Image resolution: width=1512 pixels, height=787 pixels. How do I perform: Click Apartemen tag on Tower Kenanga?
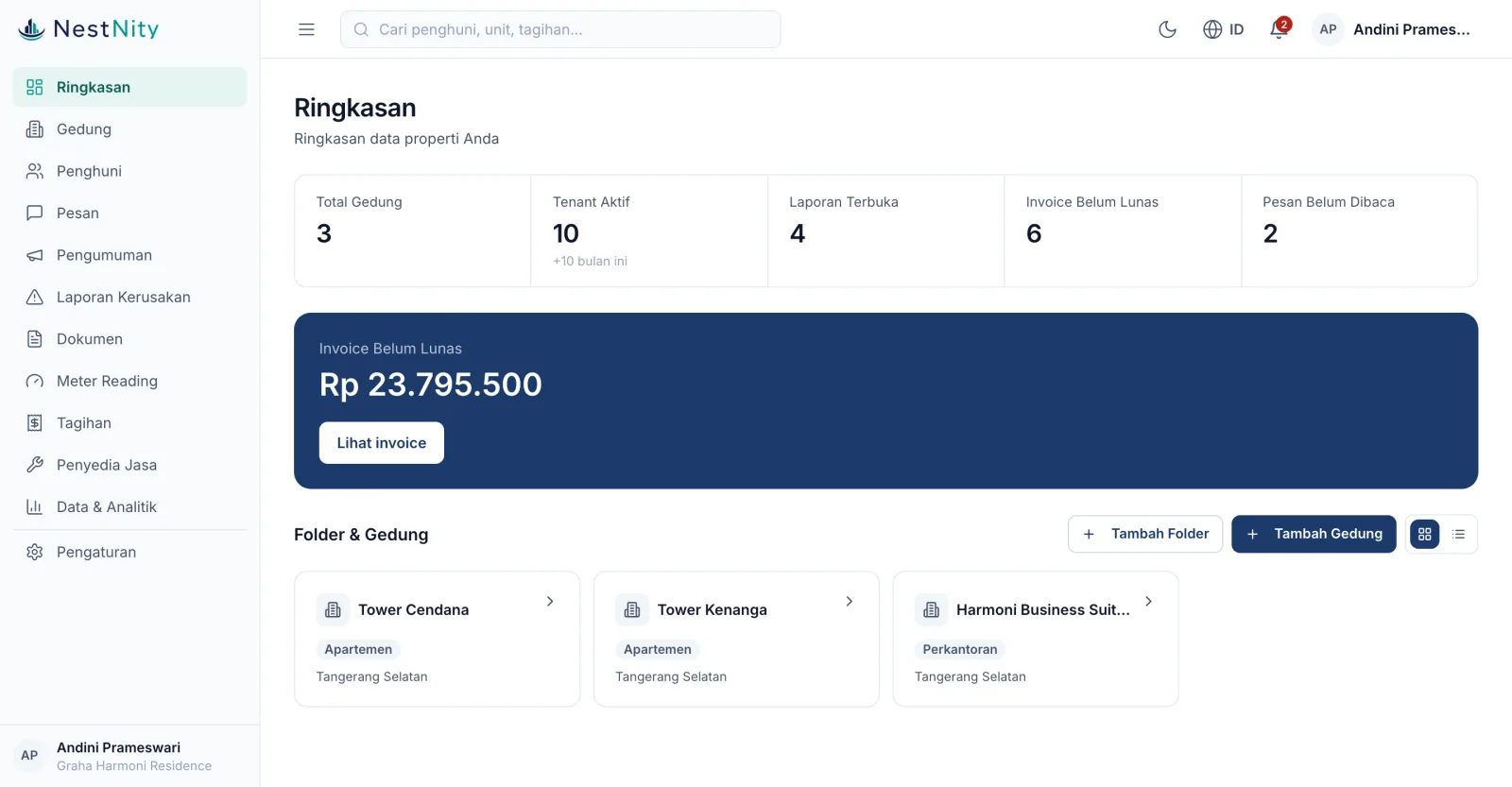pyautogui.click(x=658, y=649)
